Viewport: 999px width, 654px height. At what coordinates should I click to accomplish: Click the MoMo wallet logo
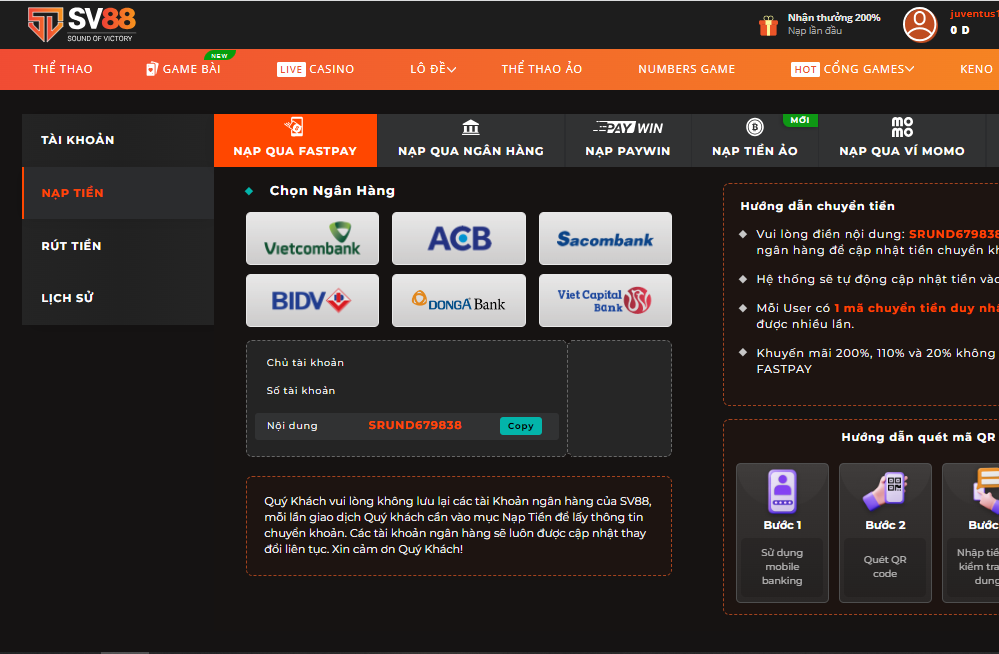point(902,127)
